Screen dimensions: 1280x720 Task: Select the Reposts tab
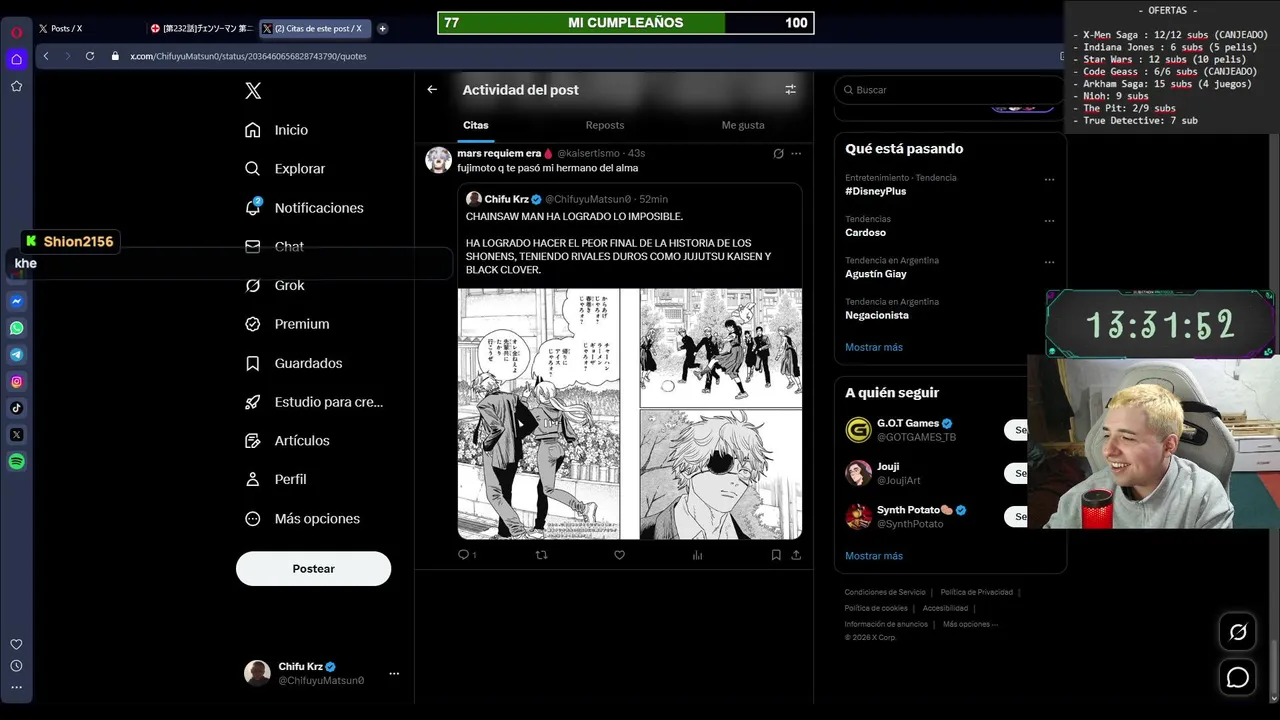tap(605, 125)
